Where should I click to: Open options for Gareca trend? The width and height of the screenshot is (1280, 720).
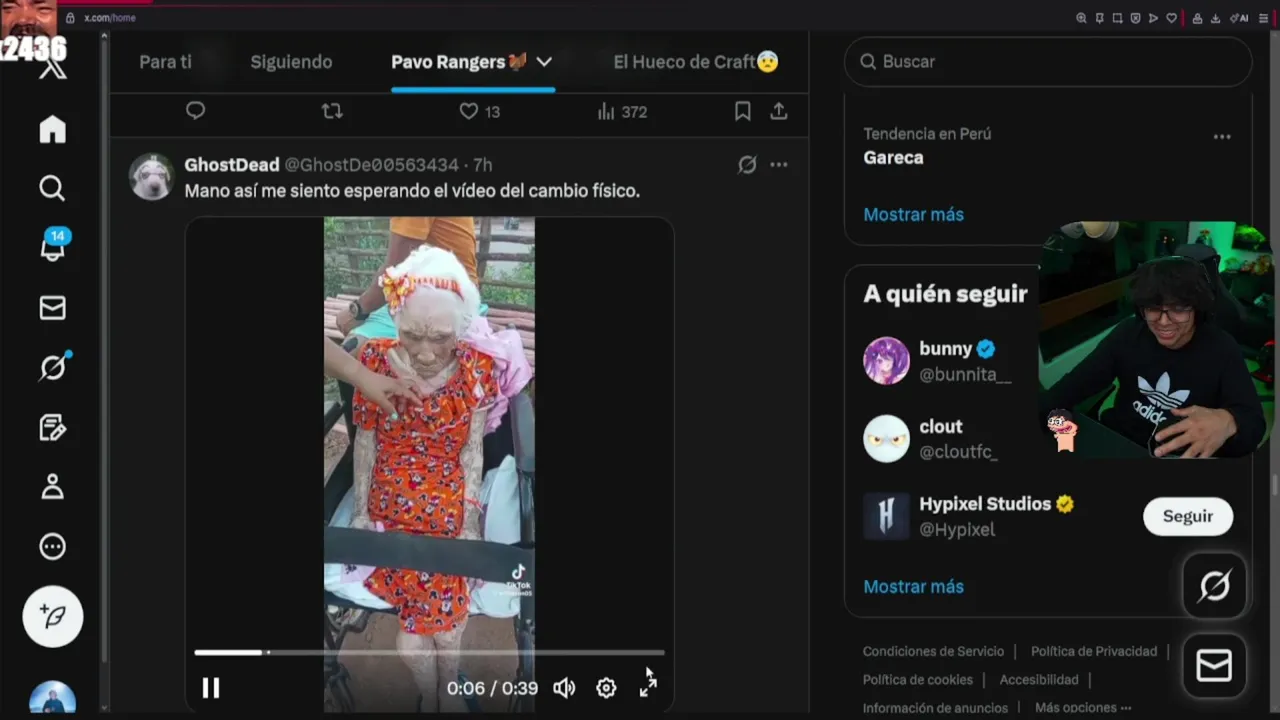point(1222,137)
